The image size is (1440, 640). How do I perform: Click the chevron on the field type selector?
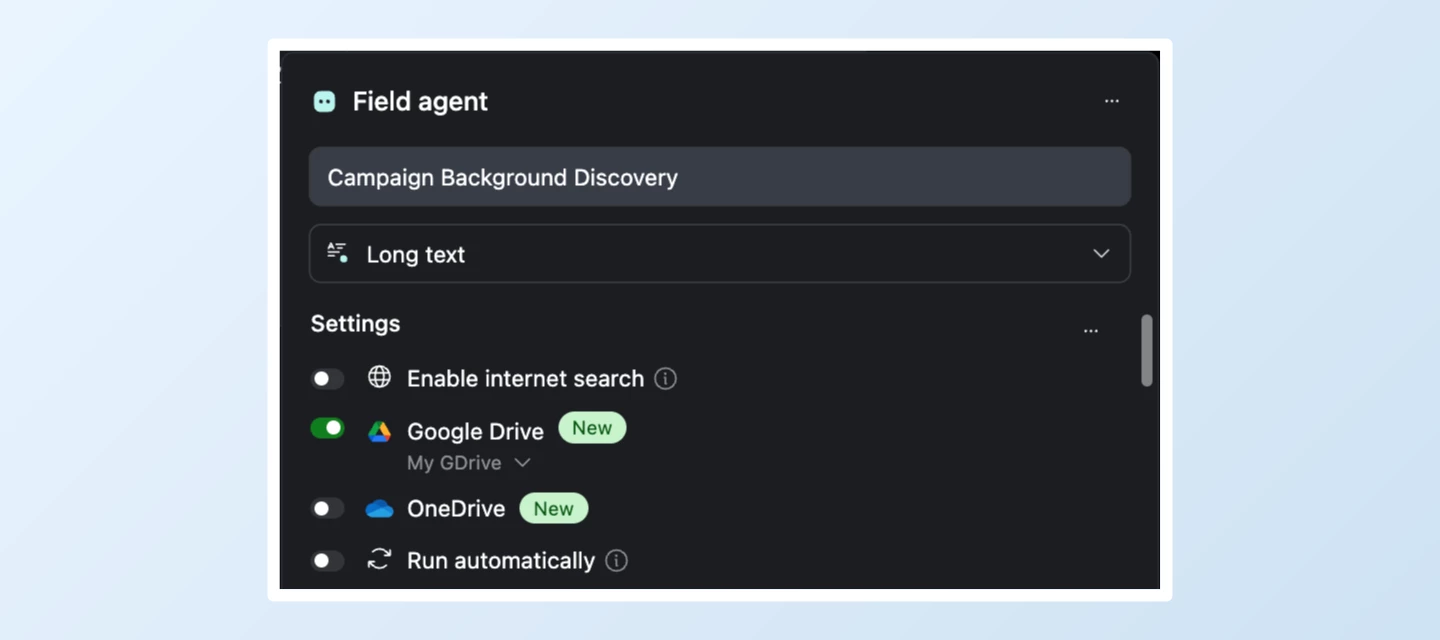(x=1101, y=253)
